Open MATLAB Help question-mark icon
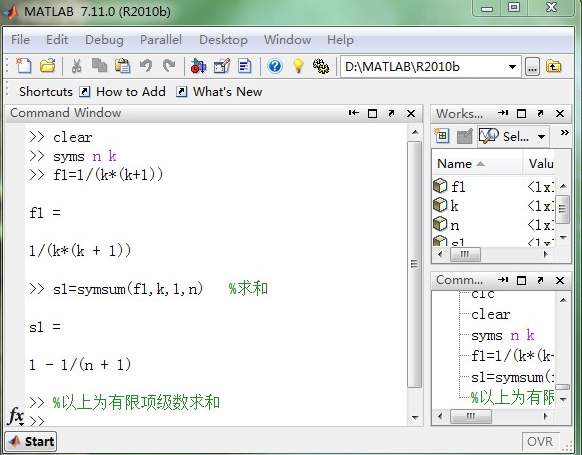Screen dimensions: 582x455 click(275, 66)
